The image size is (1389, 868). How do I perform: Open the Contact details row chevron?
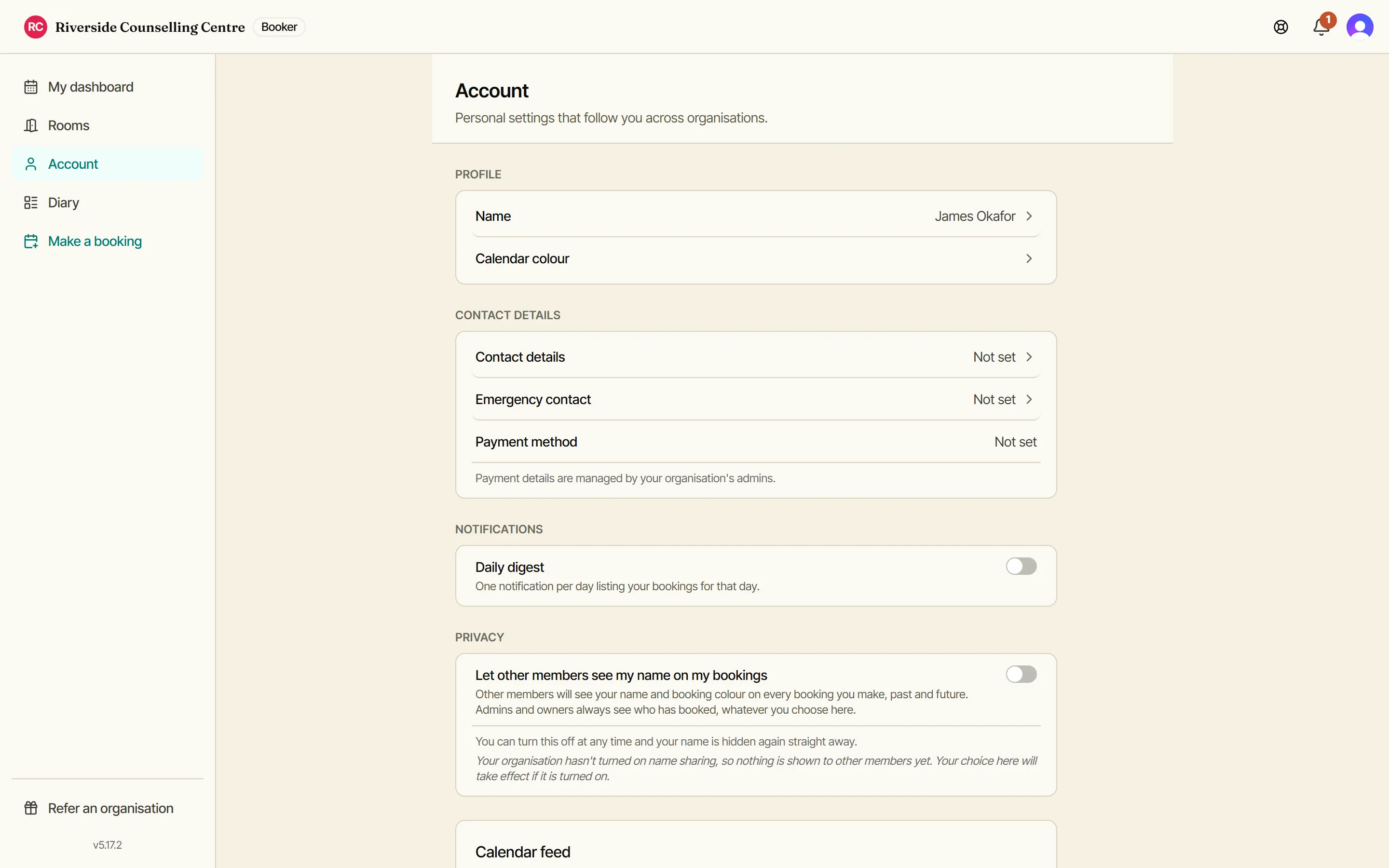(x=1029, y=357)
